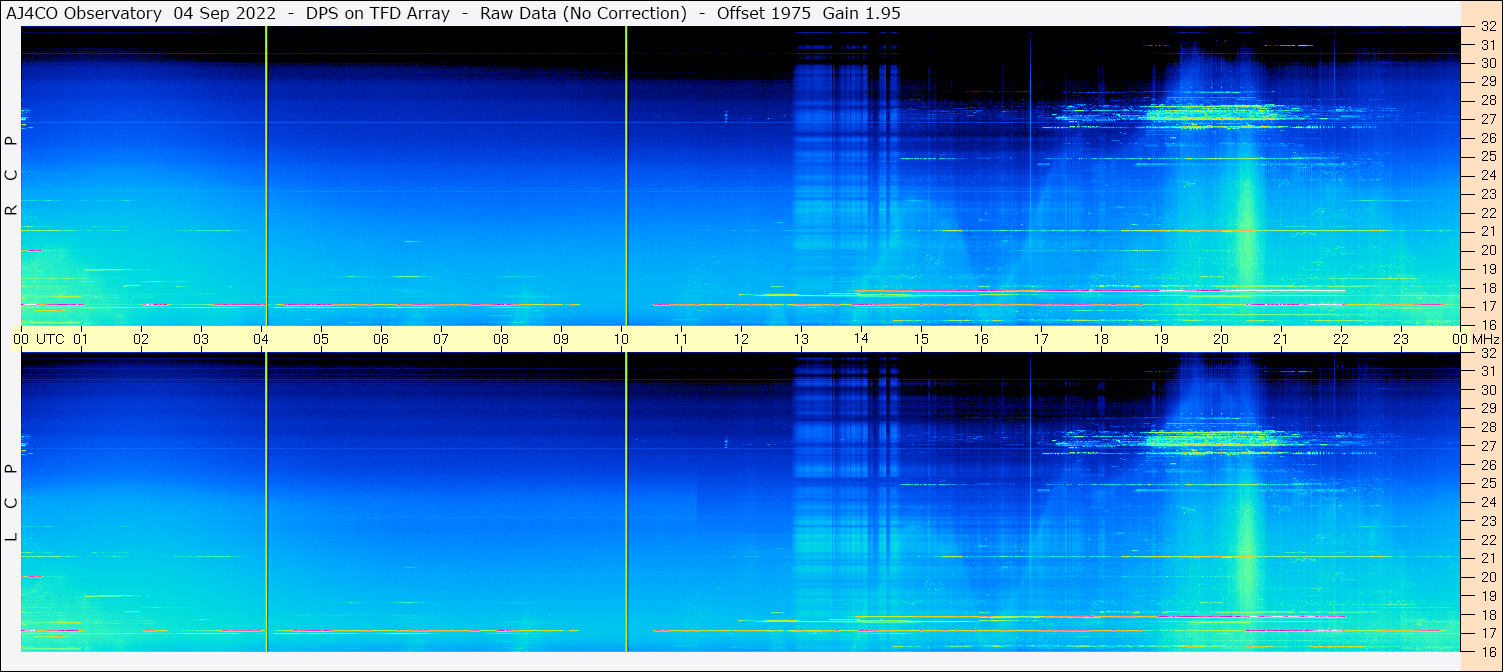Click 27 MHz tick in LCP panel scale
Viewport: 1503px width, 672px height.
tap(1487, 446)
